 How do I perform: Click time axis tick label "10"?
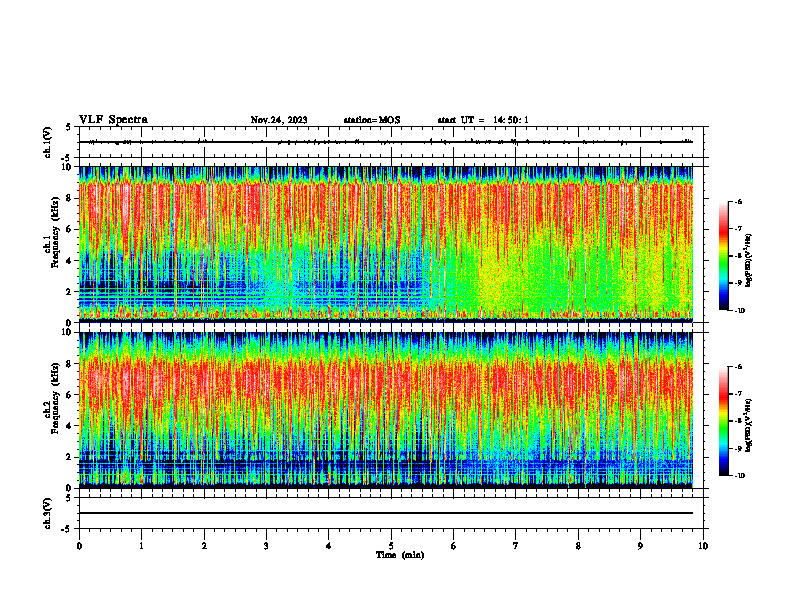pos(703,546)
